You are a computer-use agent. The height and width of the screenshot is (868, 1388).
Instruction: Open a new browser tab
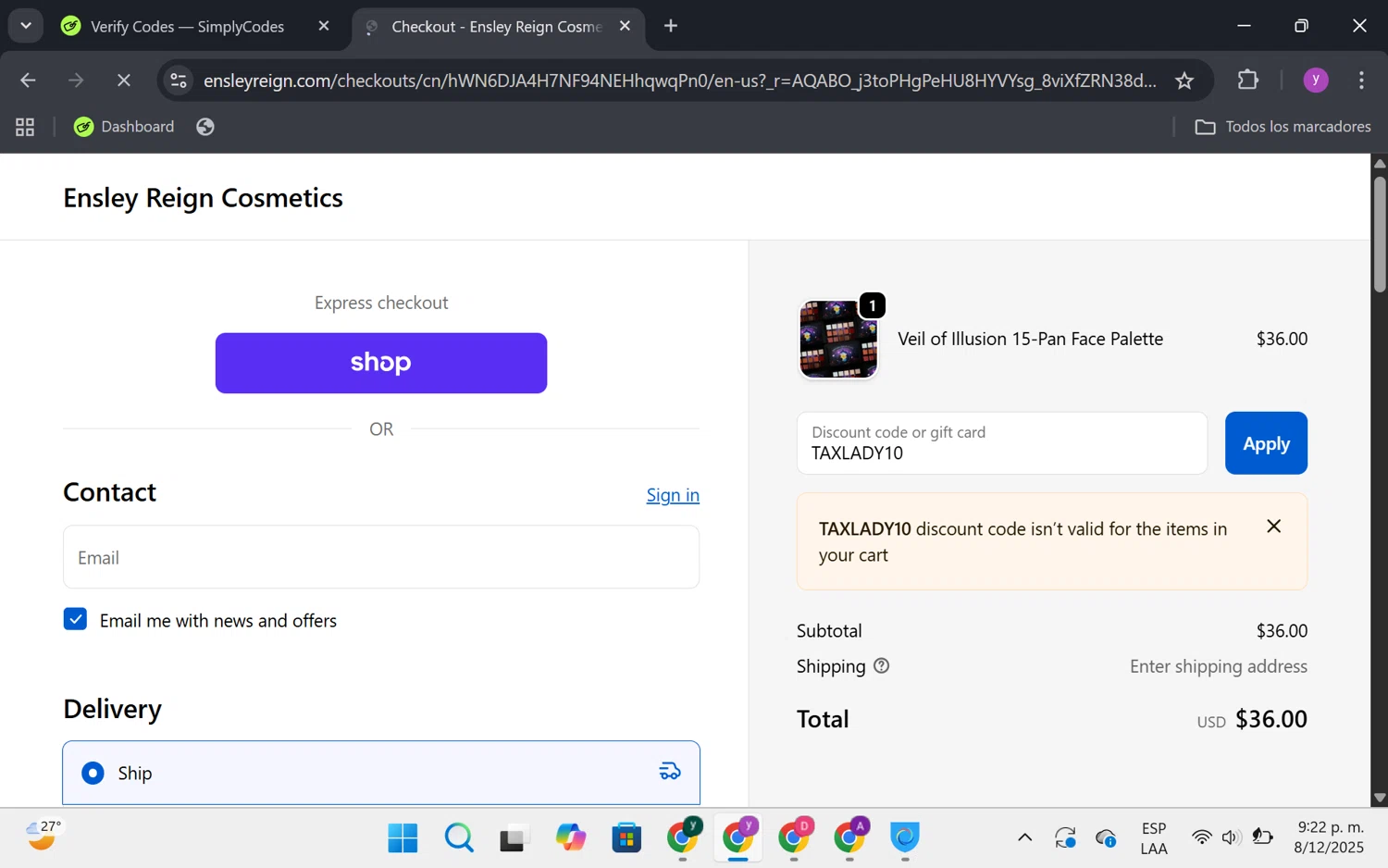pyautogui.click(x=671, y=26)
